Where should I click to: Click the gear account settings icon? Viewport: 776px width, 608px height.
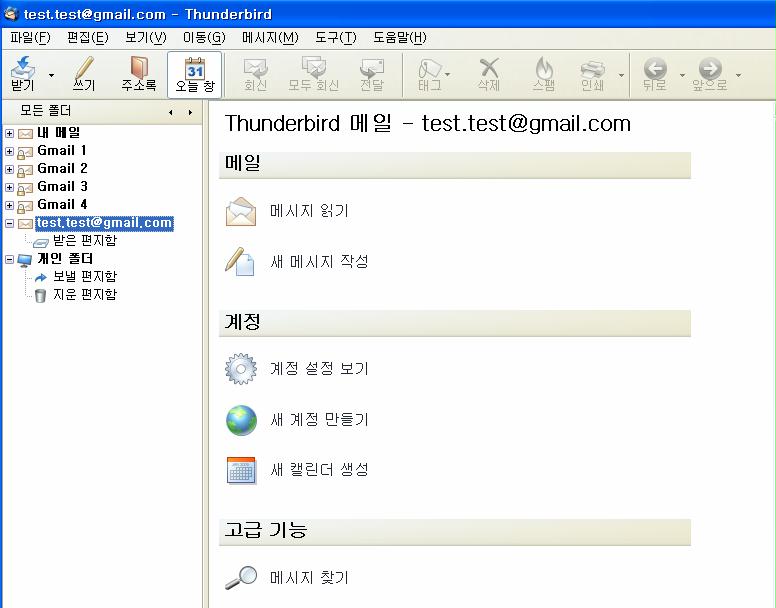[x=241, y=369]
